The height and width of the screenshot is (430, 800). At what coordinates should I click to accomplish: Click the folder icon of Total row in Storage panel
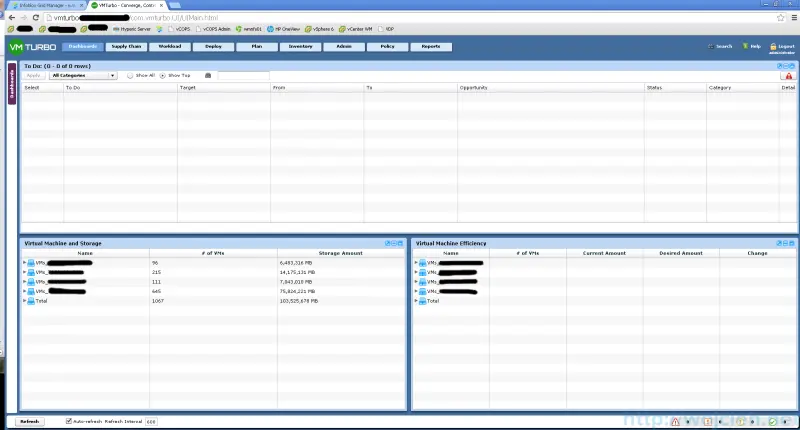click(x=31, y=301)
